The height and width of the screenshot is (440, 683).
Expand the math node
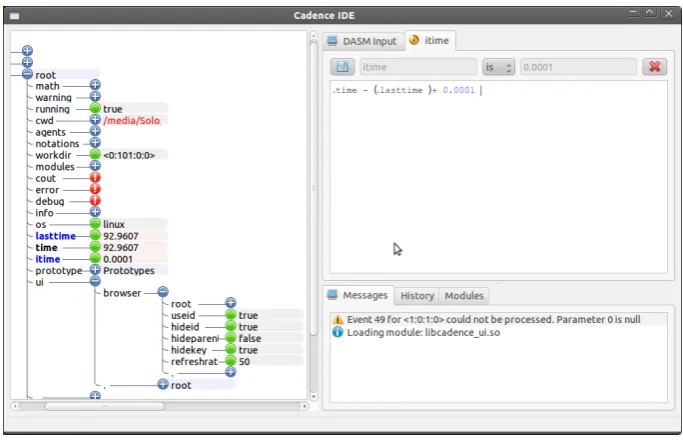click(x=95, y=85)
